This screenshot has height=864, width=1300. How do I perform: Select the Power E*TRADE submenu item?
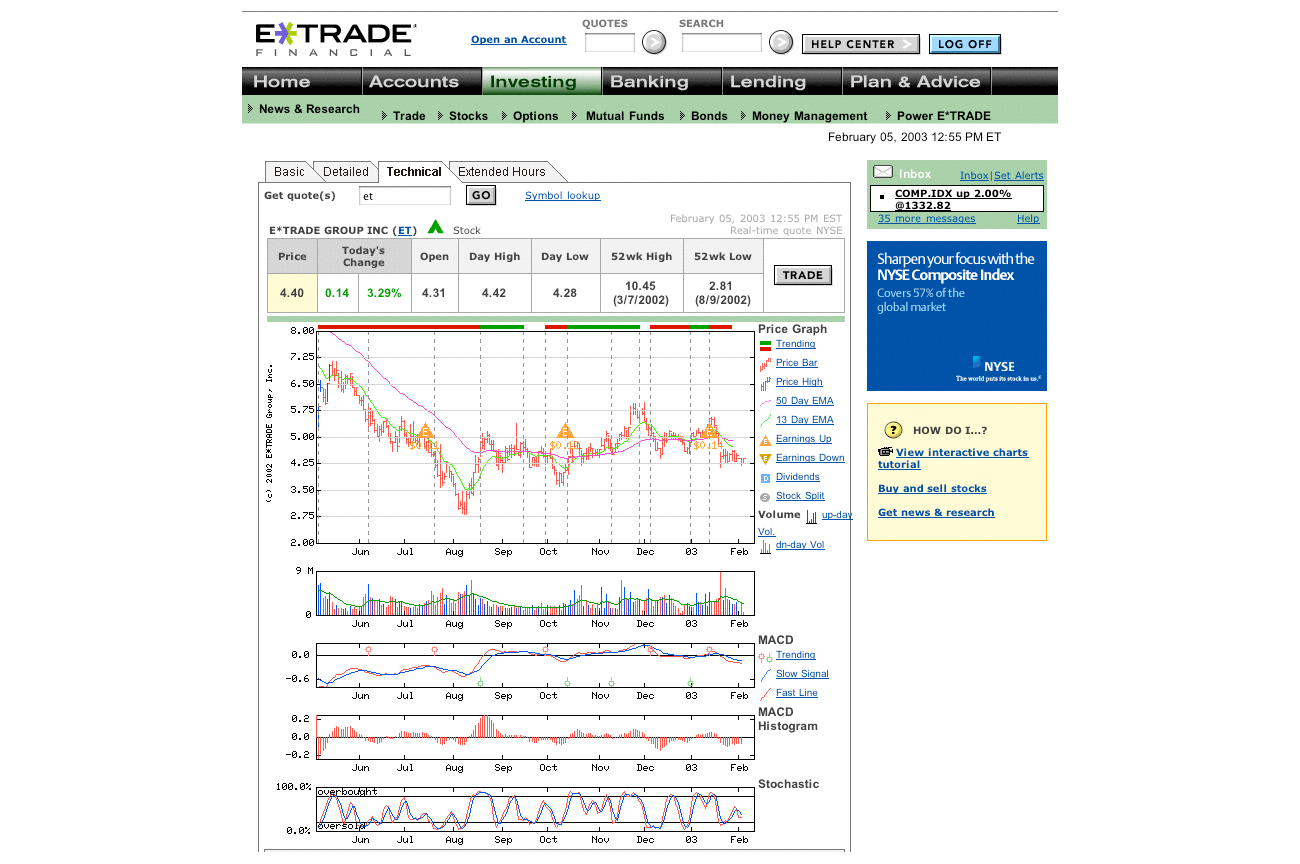[x=944, y=116]
